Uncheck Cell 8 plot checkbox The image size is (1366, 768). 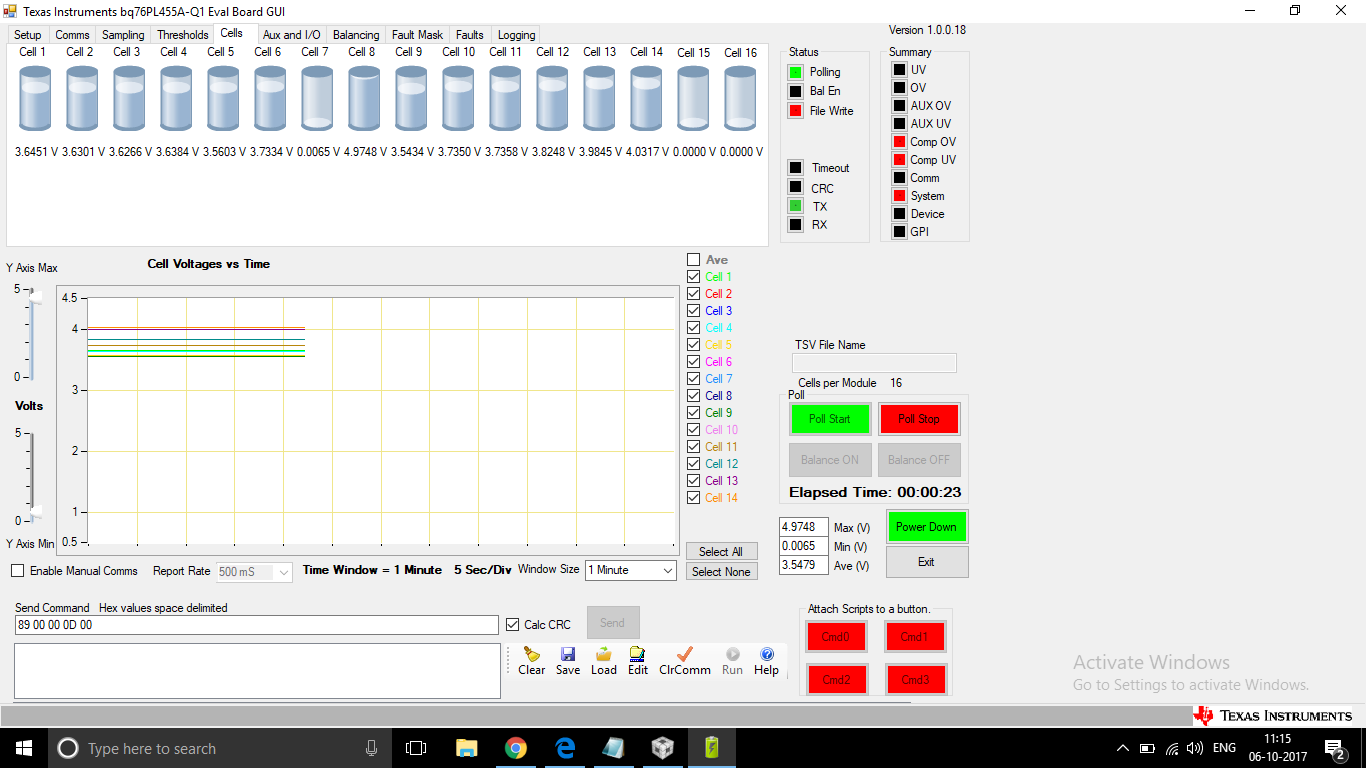point(694,396)
